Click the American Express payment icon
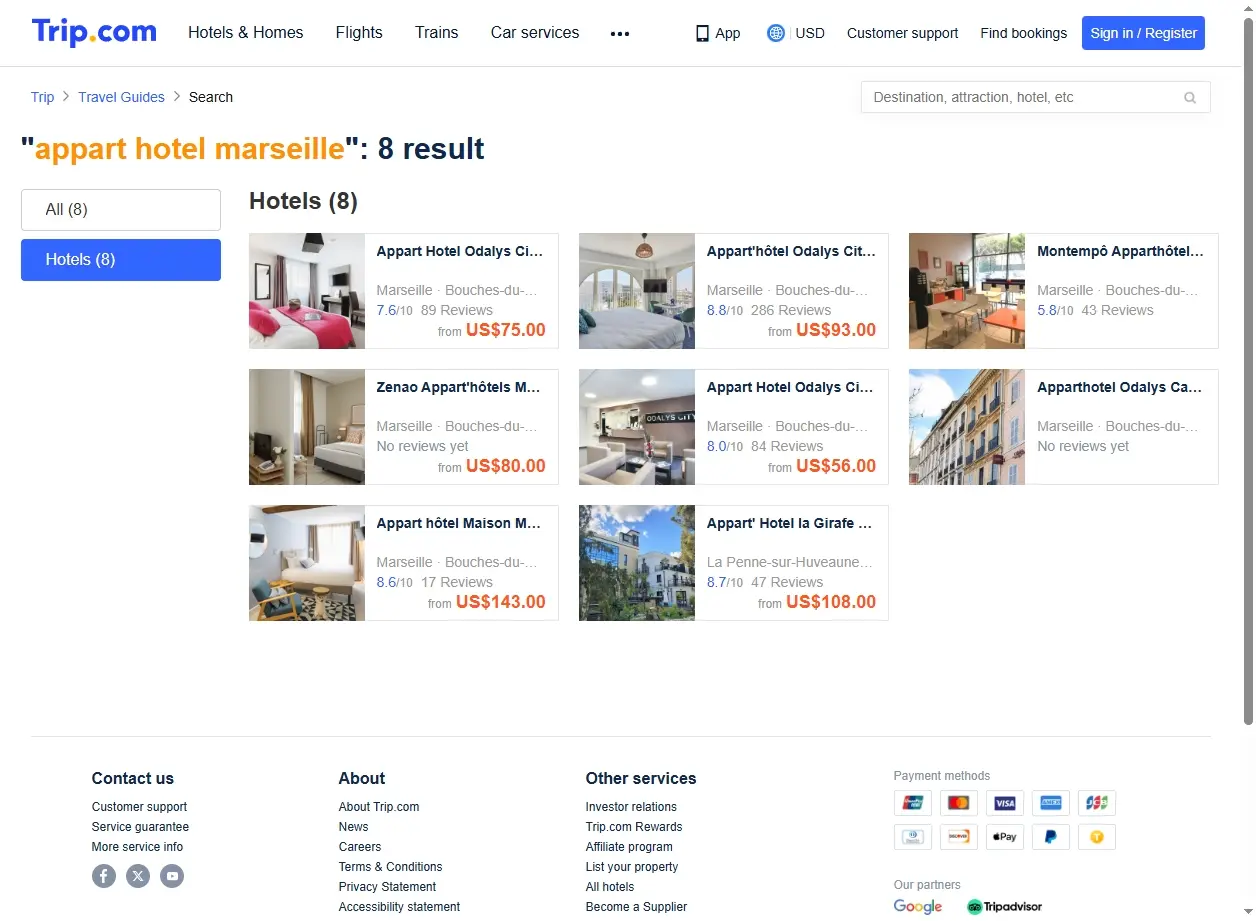The width and height of the screenshot is (1256, 921). point(1051,803)
